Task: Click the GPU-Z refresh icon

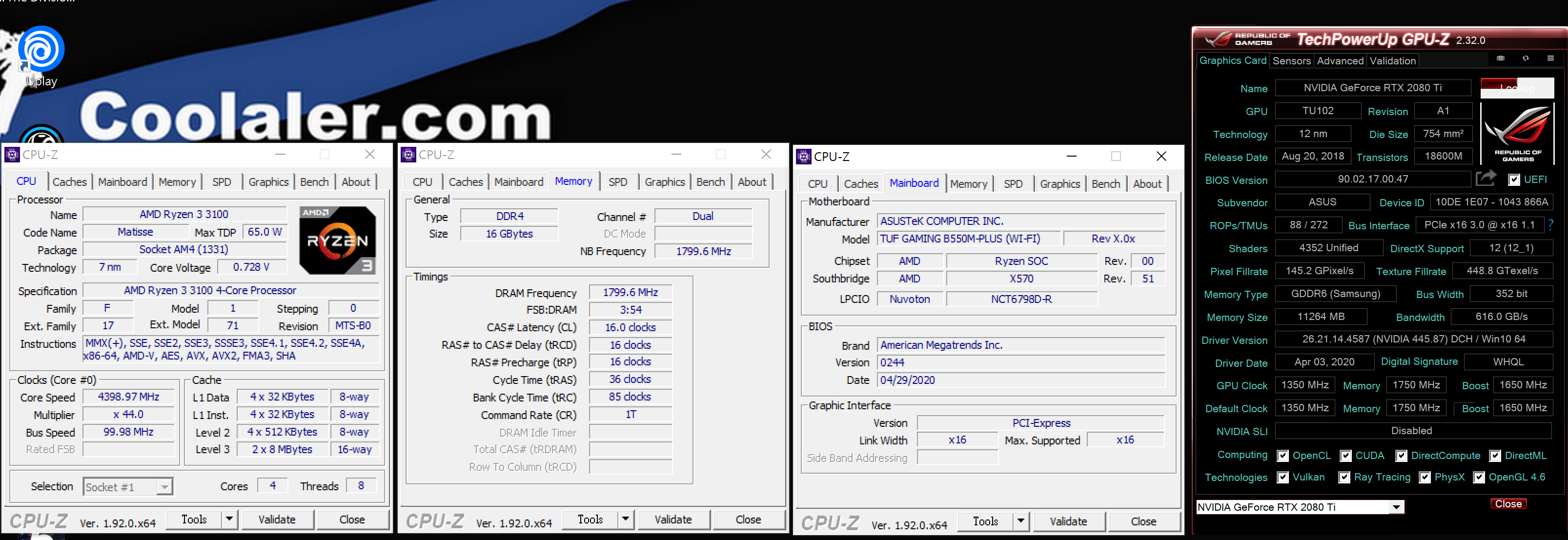Action: [x=1526, y=59]
